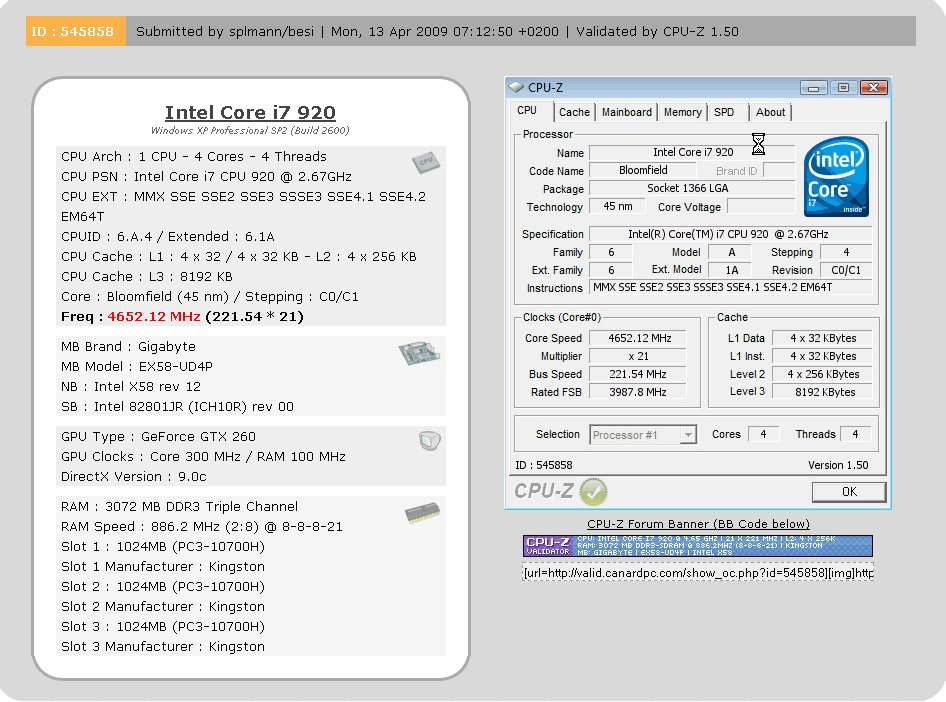Open the About tab
946x702 pixels.
pos(770,112)
